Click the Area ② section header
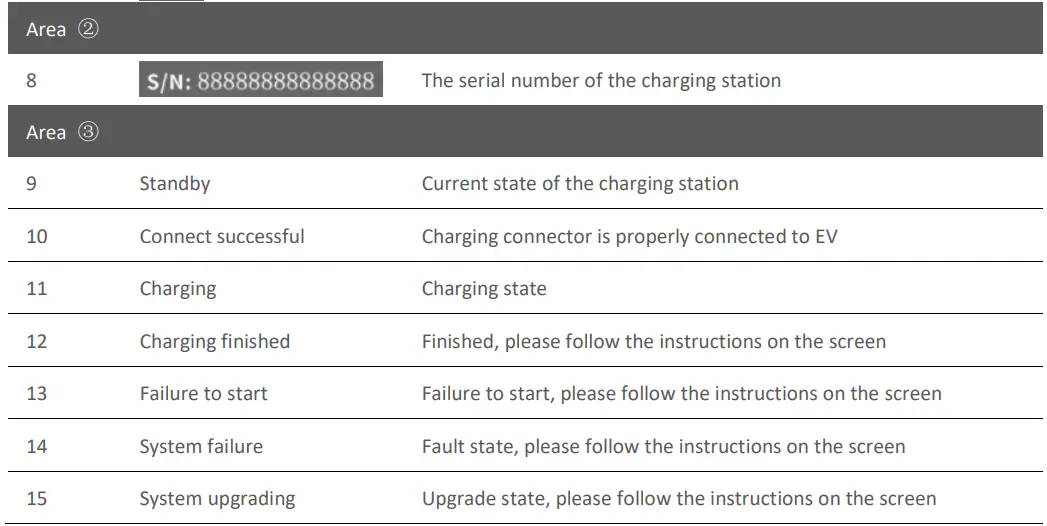The image size is (1047, 526). click(x=62, y=30)
